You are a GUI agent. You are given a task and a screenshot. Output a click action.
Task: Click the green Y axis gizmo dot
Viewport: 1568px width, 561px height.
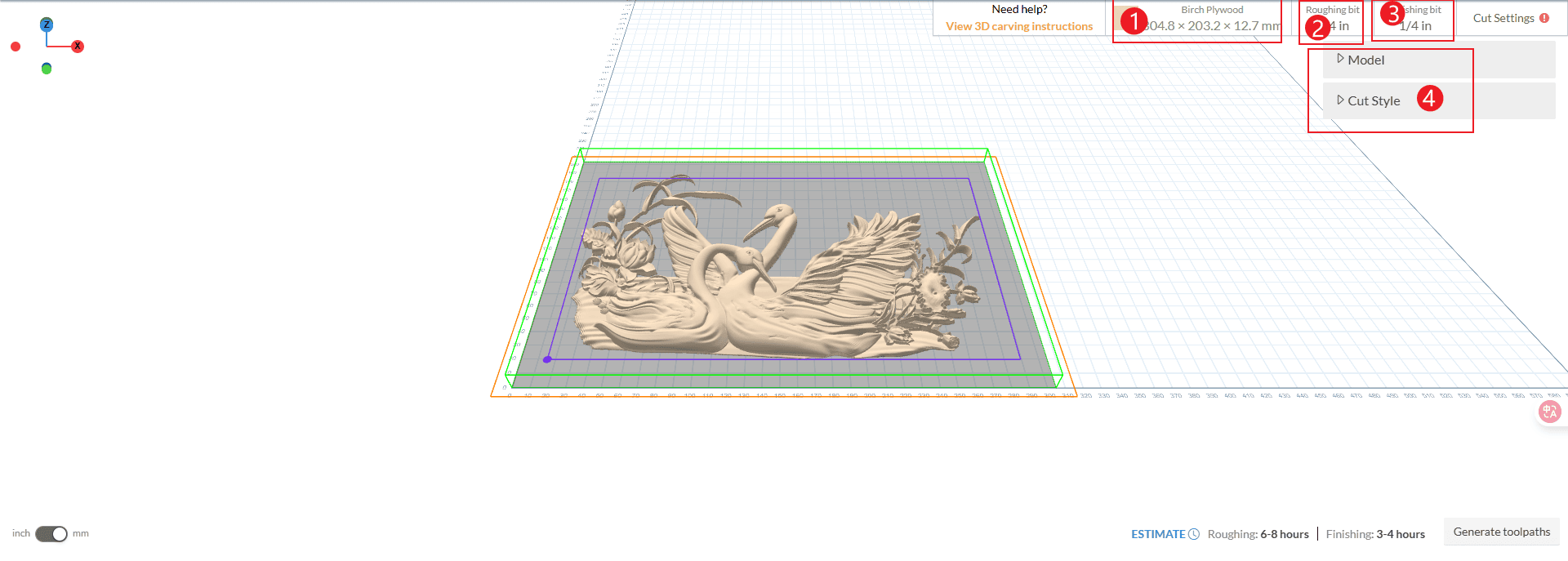click(47, 69)
